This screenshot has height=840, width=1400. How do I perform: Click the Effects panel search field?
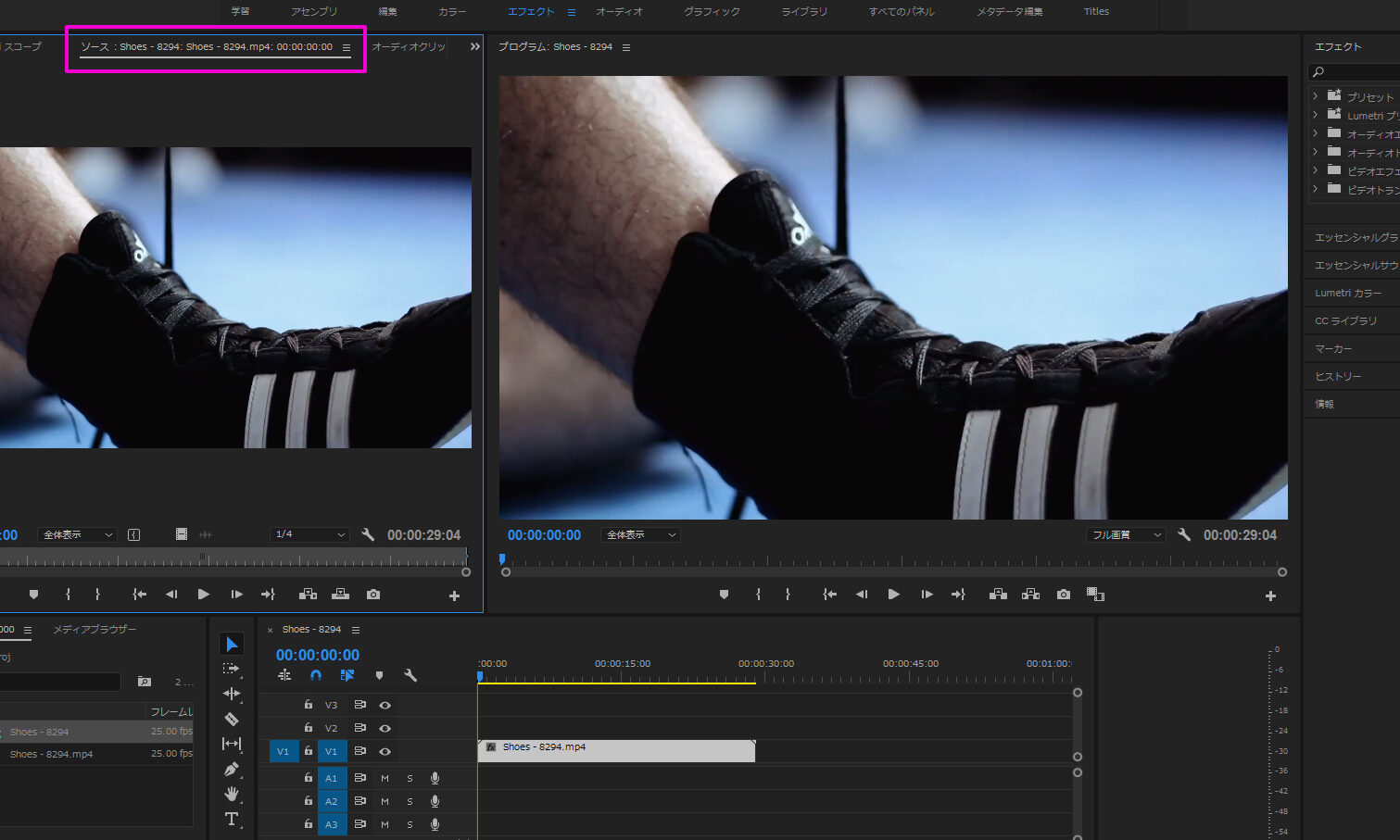1355,71
